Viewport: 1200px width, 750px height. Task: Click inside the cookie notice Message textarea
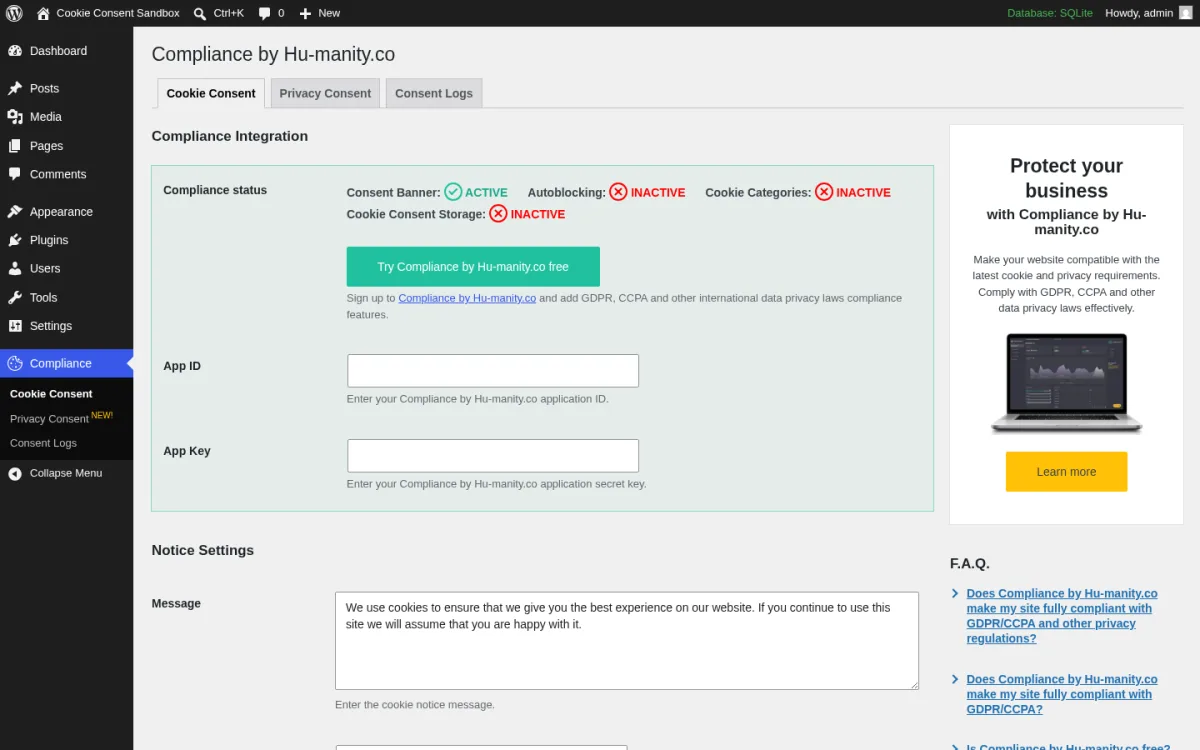tap(627, 641)
